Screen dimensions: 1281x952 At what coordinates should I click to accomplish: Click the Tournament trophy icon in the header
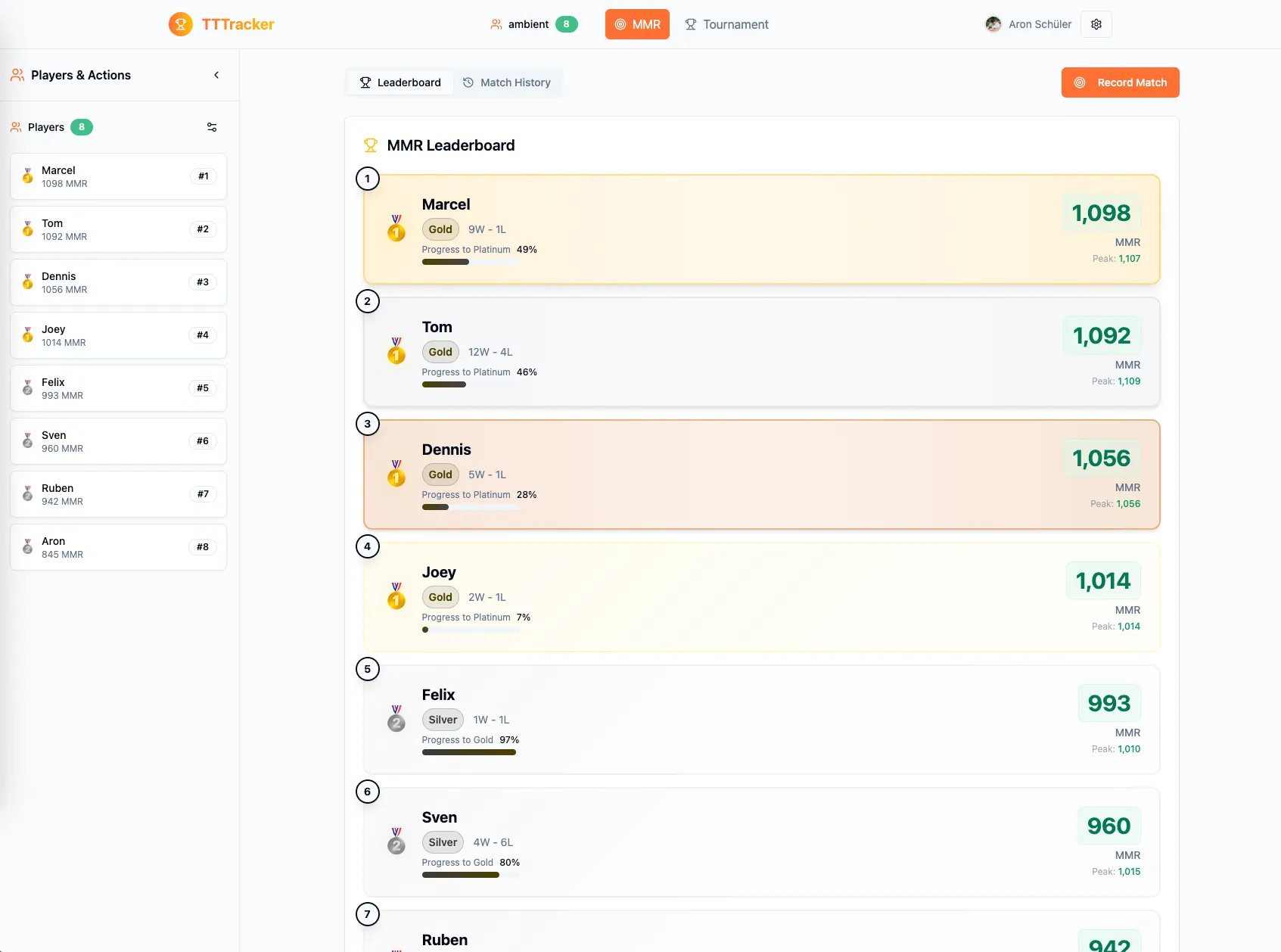[x=690, y=24]
